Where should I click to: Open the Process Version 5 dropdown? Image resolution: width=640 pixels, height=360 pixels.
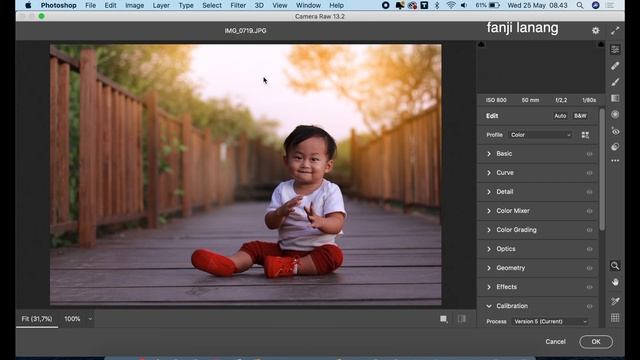tap(550, 322)
